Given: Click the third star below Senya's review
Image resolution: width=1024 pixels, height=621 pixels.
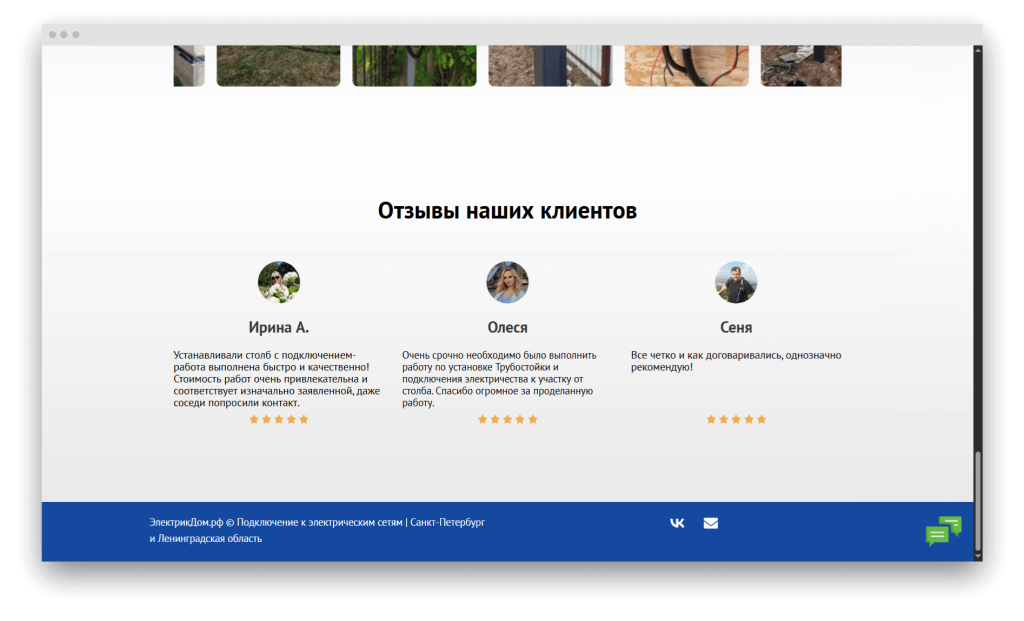Looking at the screenshot, I should click(x=736, y=419).
